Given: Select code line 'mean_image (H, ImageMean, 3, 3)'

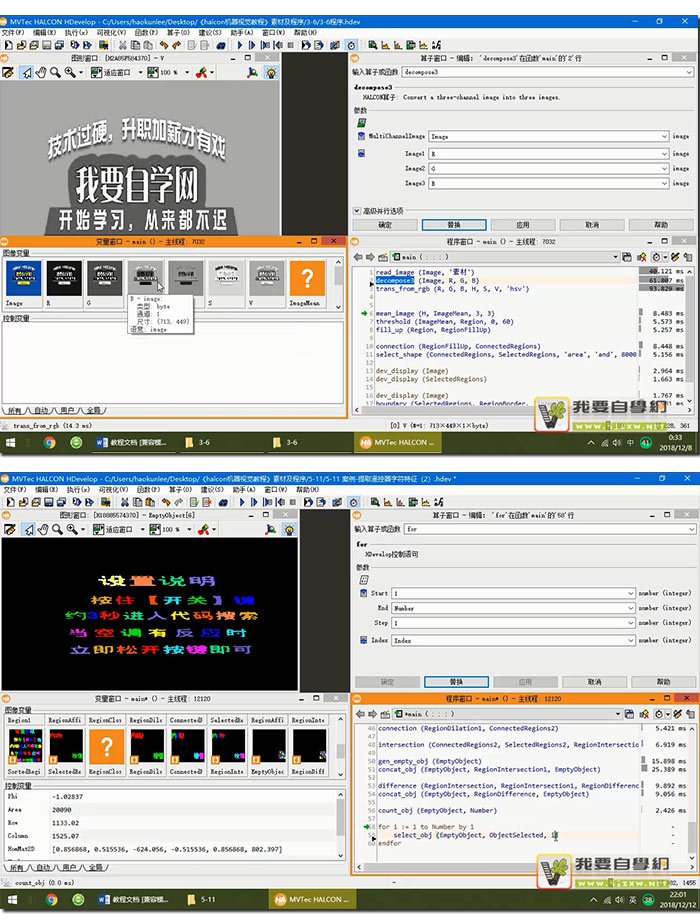Looking at the screenshot, I should [x=435, y=313].
